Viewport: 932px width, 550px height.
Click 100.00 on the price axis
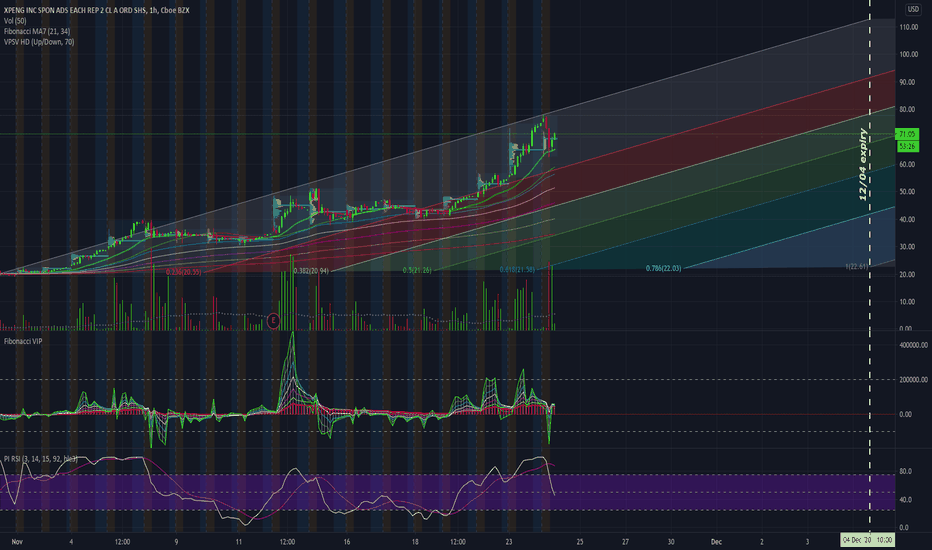909,55
